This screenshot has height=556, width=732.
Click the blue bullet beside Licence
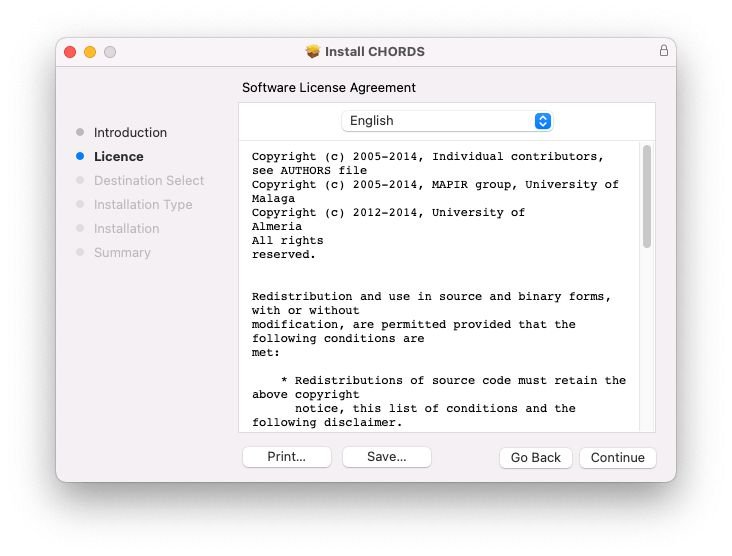coord(80,156)
